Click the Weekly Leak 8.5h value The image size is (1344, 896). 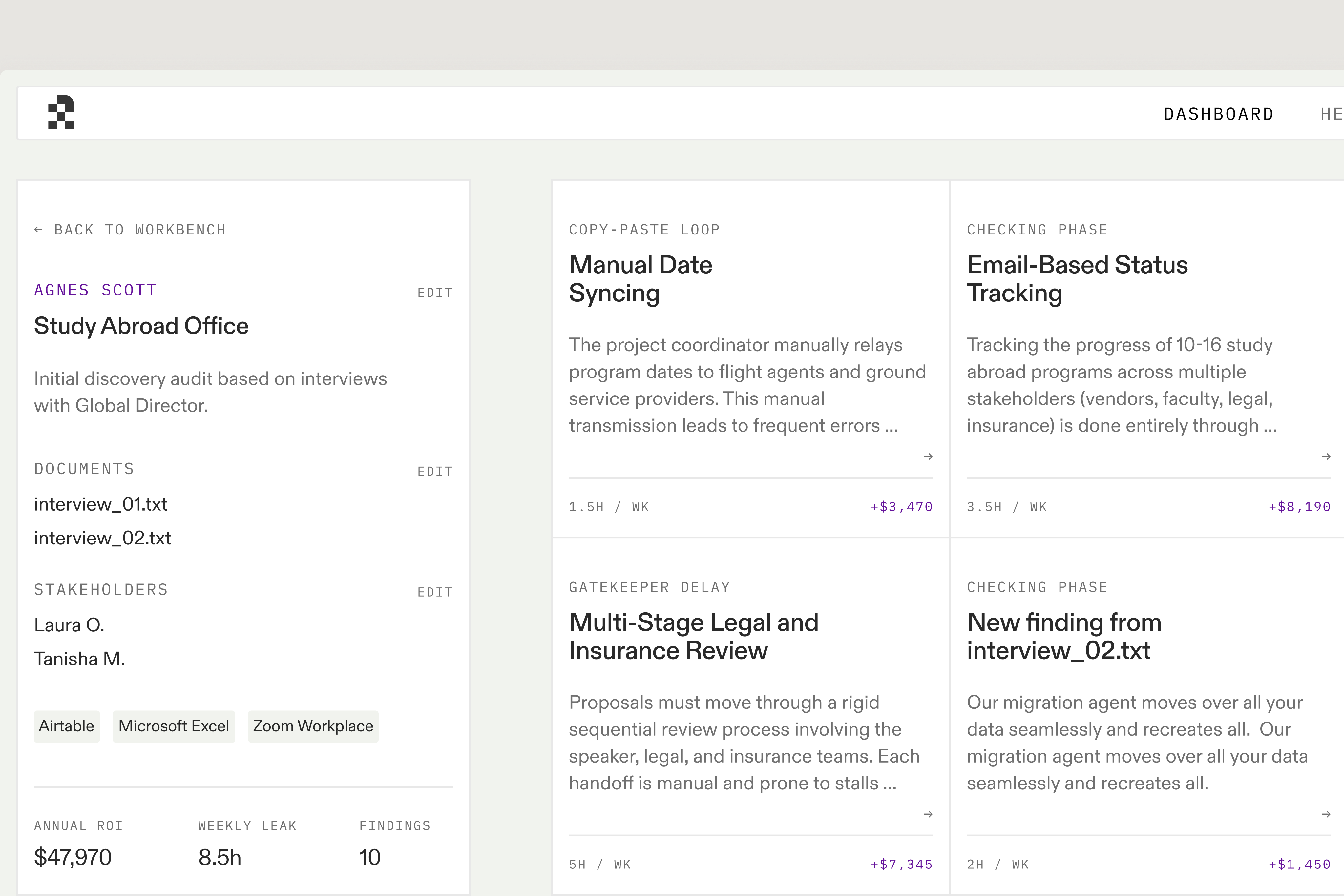pos(220,857)
